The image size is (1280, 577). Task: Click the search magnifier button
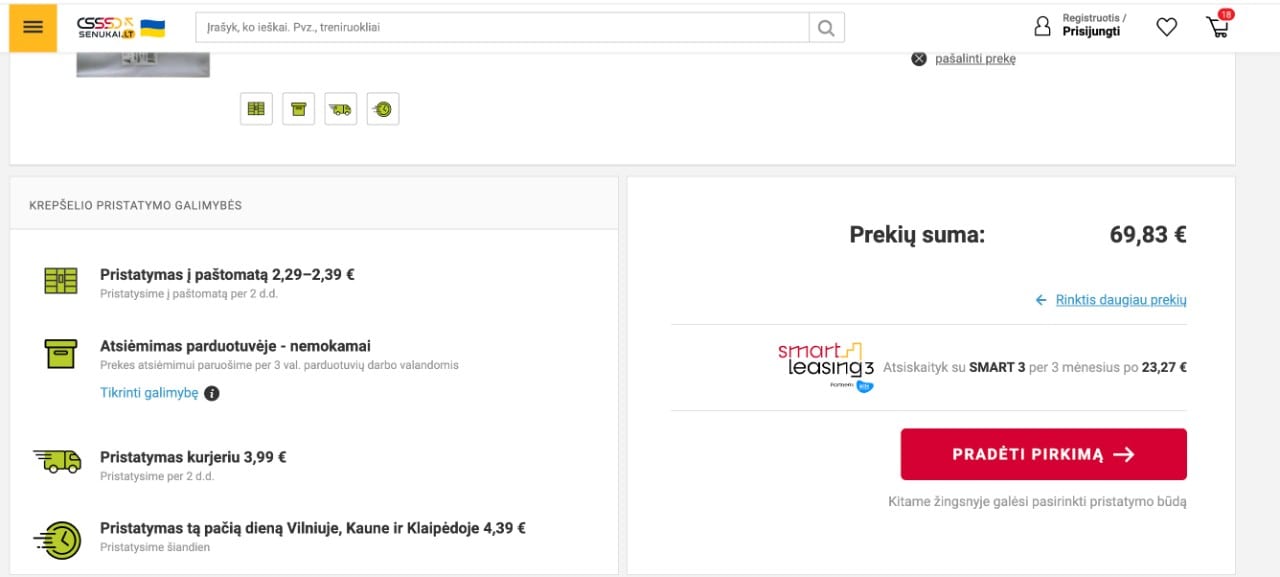[x=826, y=28]
